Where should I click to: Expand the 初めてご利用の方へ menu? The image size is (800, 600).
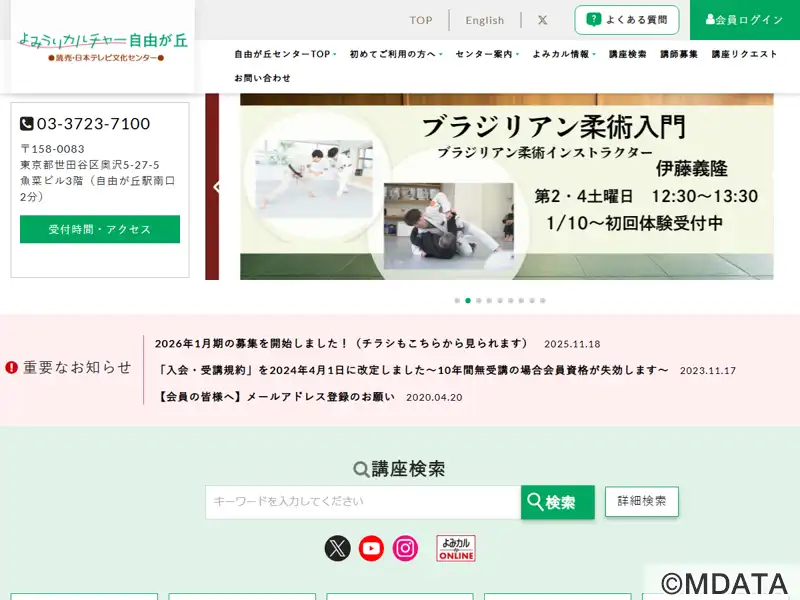[x=396, y=54]
